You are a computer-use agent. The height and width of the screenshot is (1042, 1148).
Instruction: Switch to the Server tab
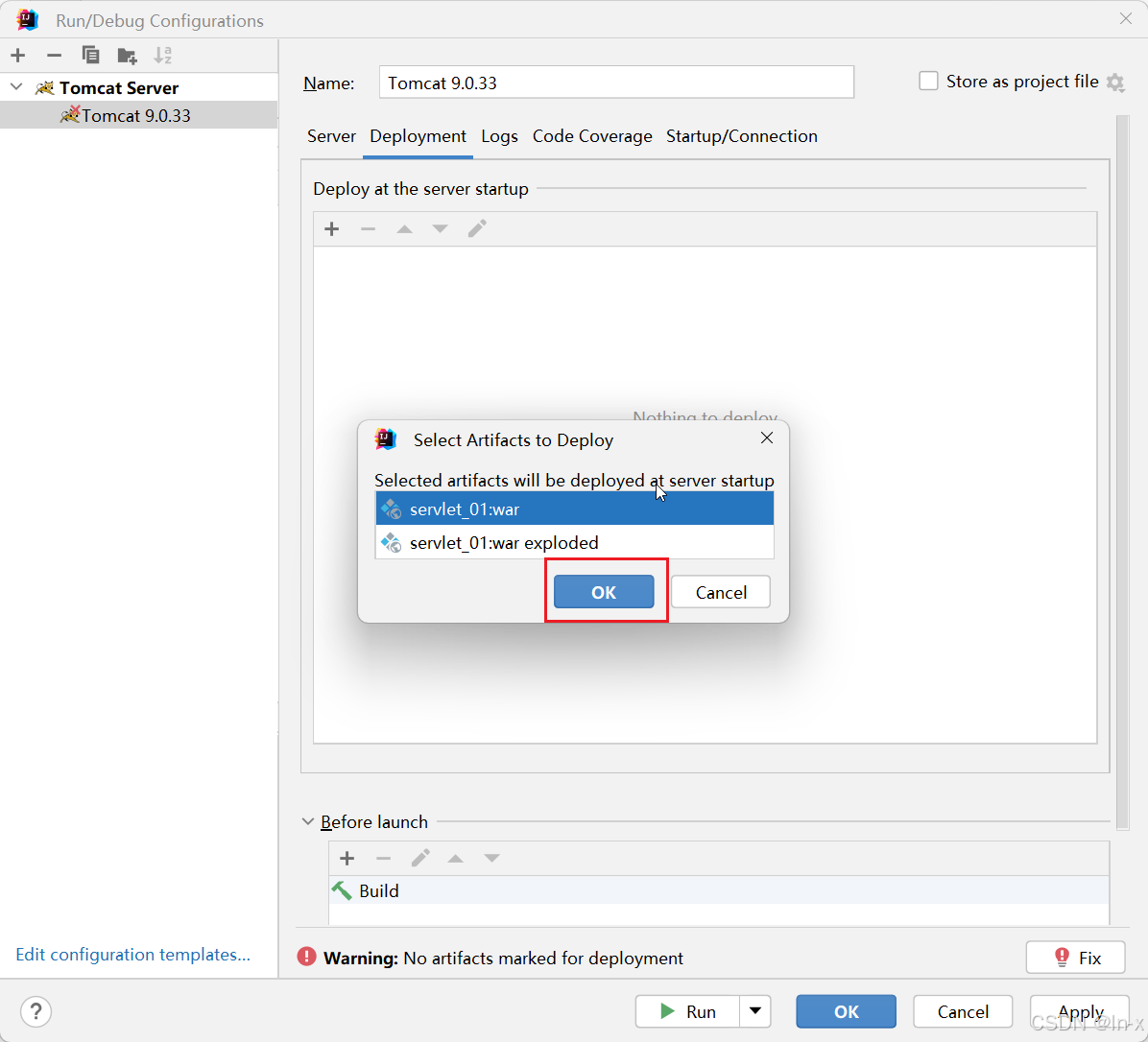pyautogui.click(x=331, y=136)
